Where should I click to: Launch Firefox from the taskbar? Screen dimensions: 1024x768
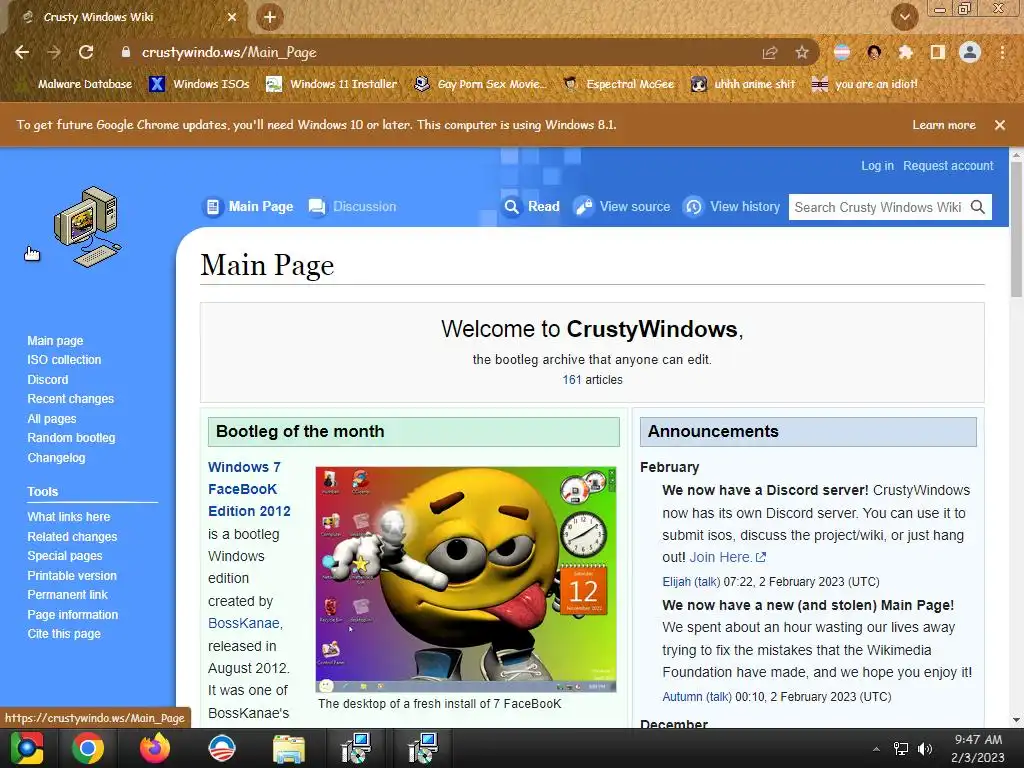click(x=155, y=748)
